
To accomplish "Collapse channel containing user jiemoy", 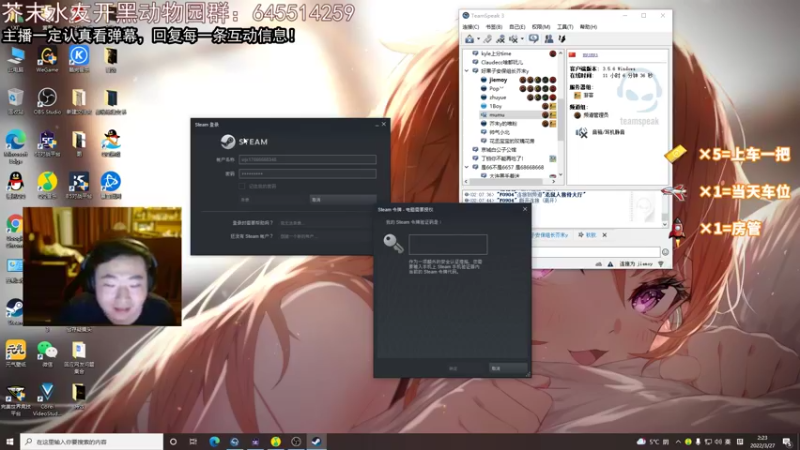I will [467, 71].
